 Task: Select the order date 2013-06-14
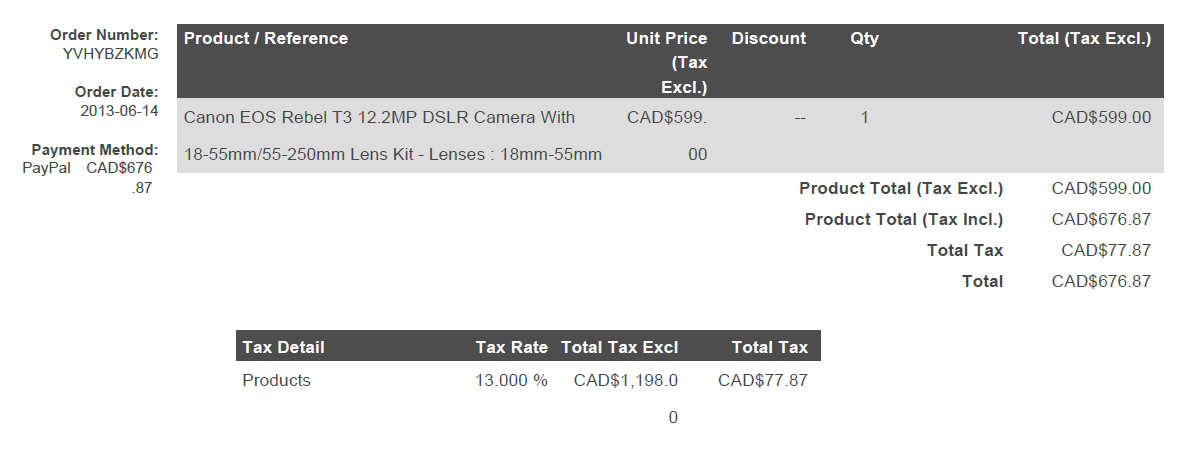tap(120, 111)
